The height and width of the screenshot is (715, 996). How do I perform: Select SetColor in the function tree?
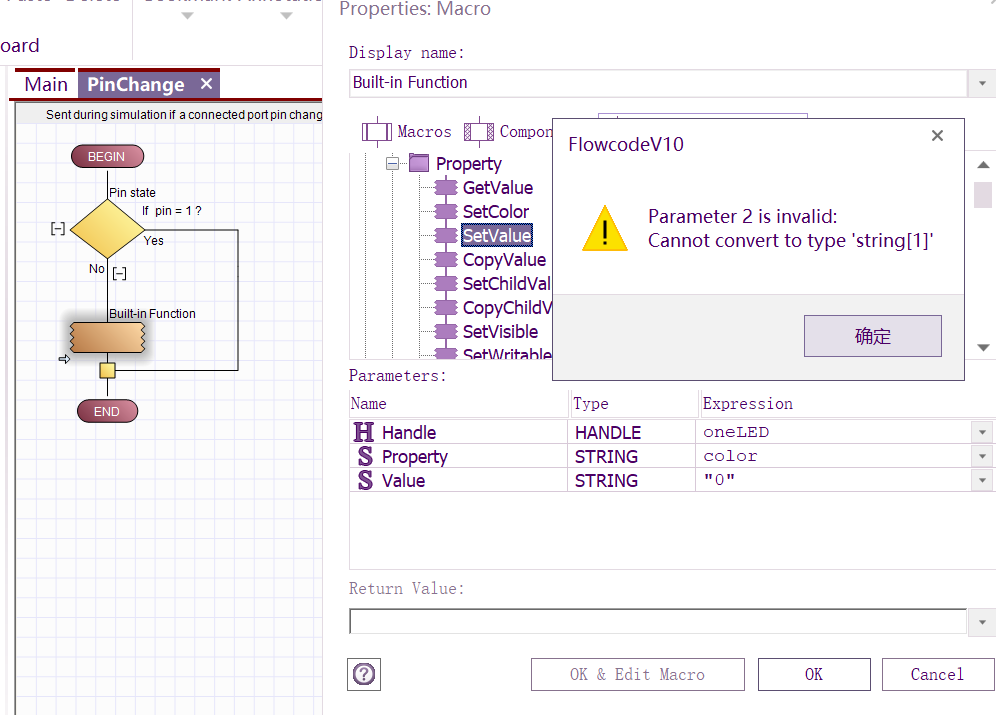pyautogui.click(x=495, y=211)
